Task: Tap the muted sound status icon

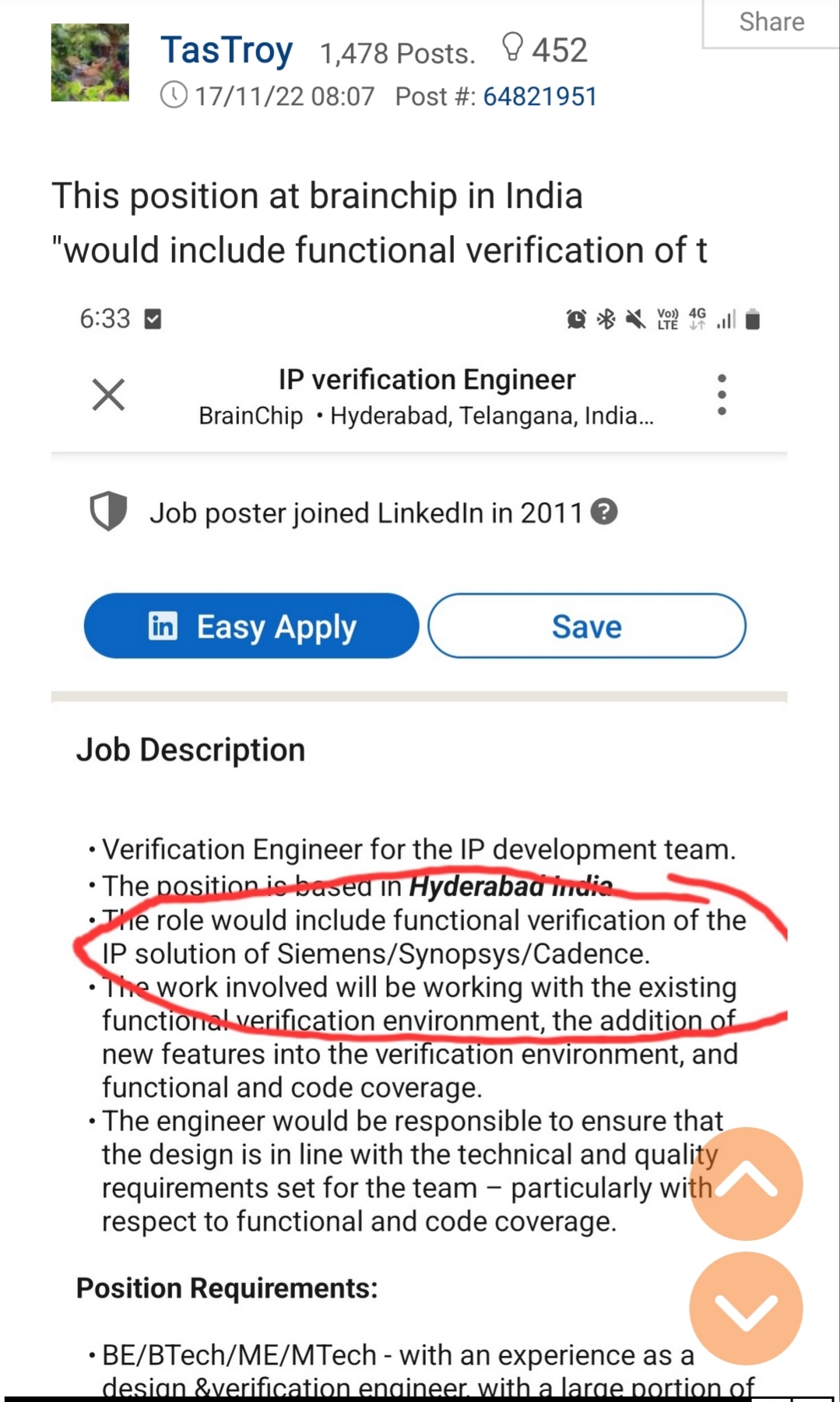Action: coord(635,319)
